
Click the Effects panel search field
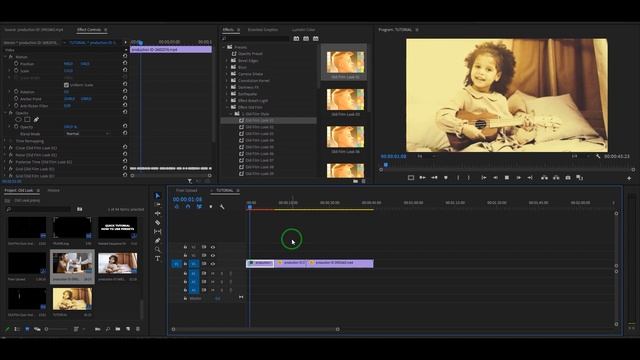pos(256,38)
